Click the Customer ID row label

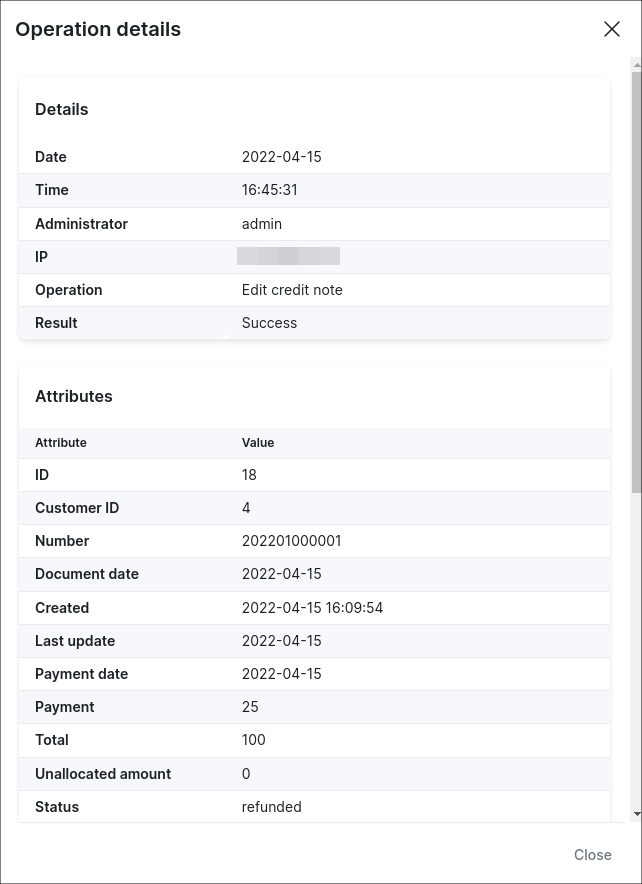(x=77, y=508)
